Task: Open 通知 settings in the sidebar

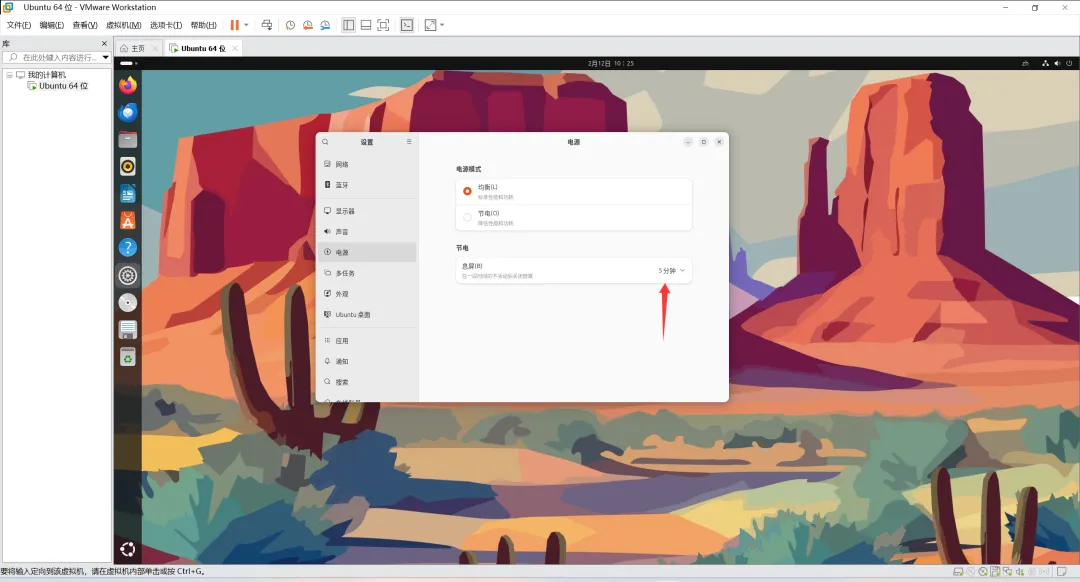Action: point(367,361)
